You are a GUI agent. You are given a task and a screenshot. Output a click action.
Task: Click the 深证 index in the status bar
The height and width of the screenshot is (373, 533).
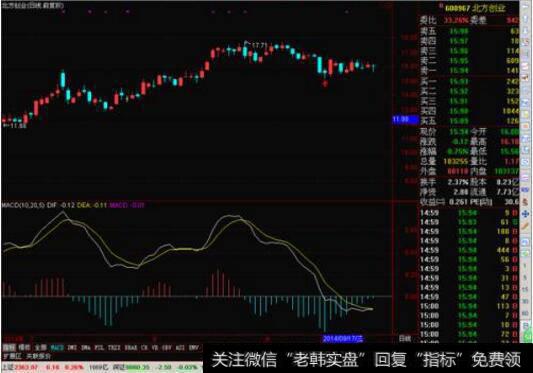click(x=119, y=368)
